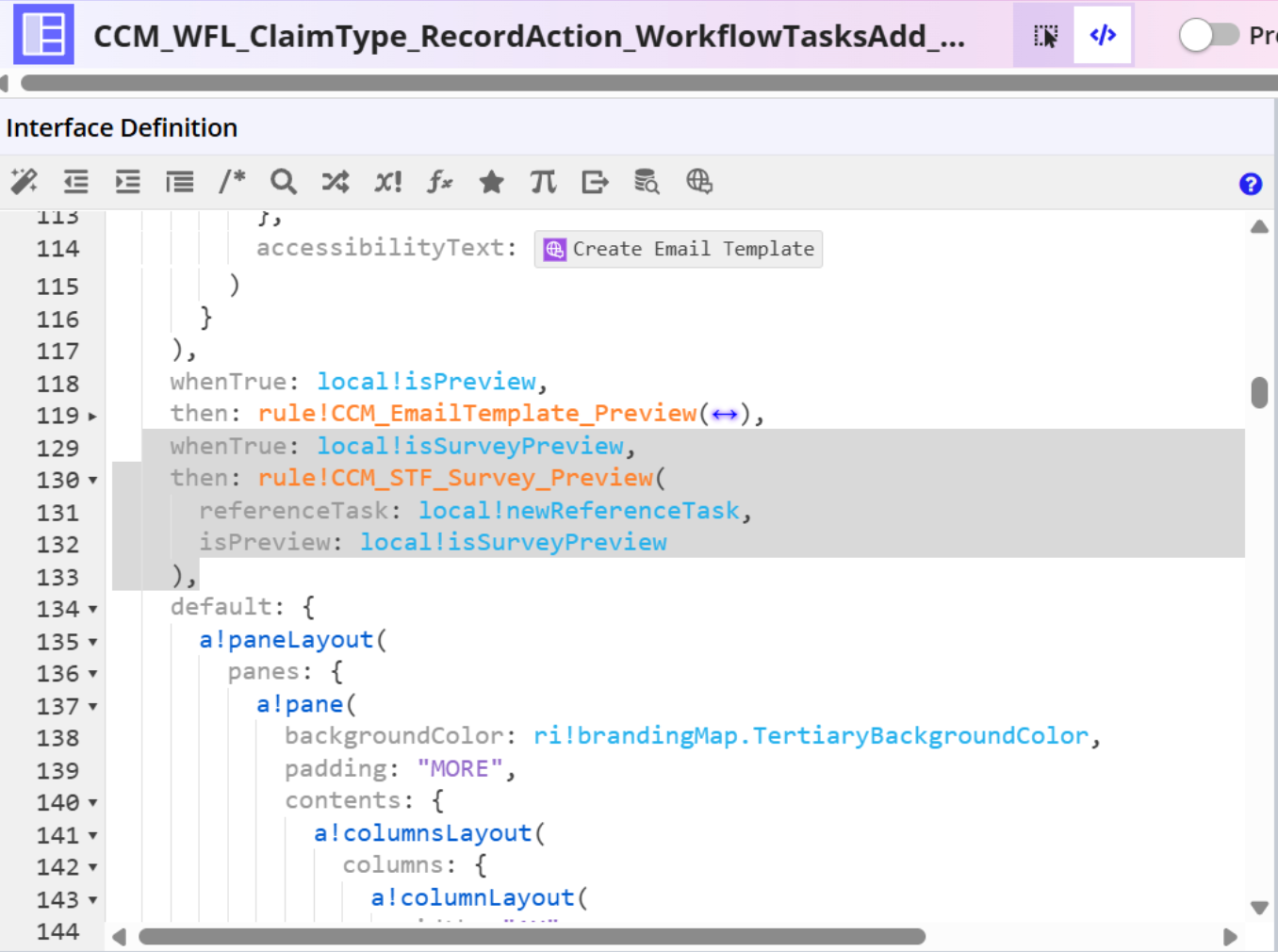Click the Create Email Template translation chip
Screen dimensions: 1278x952
point(679,249)
